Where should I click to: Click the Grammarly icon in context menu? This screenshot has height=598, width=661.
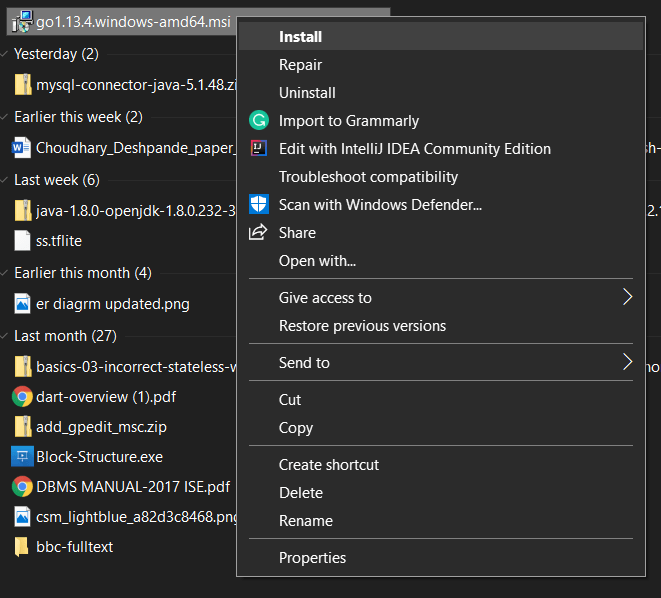(x=259, y=121)
